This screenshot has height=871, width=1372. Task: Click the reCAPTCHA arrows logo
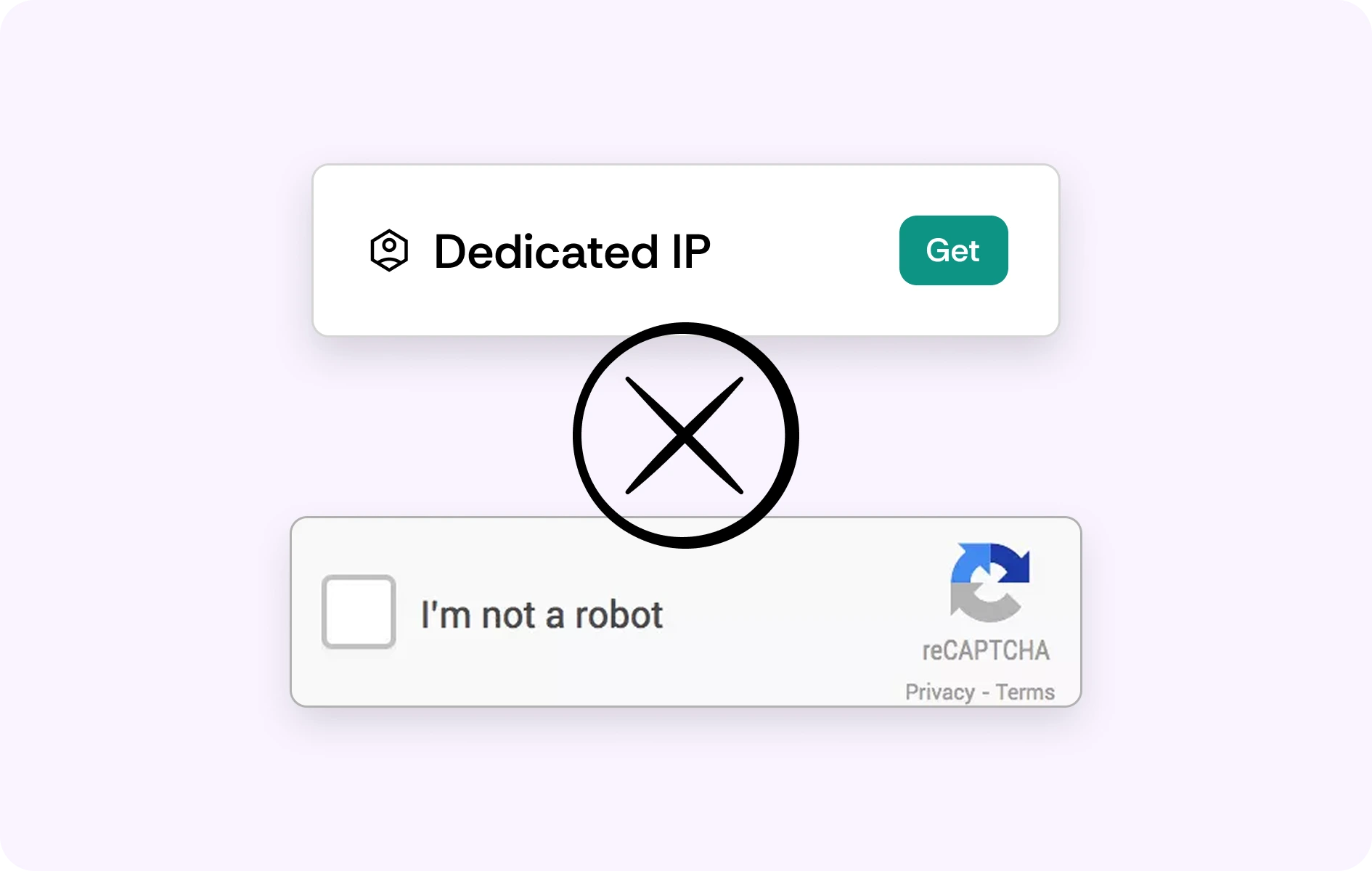pyautogui.click(x=990, y=582)
